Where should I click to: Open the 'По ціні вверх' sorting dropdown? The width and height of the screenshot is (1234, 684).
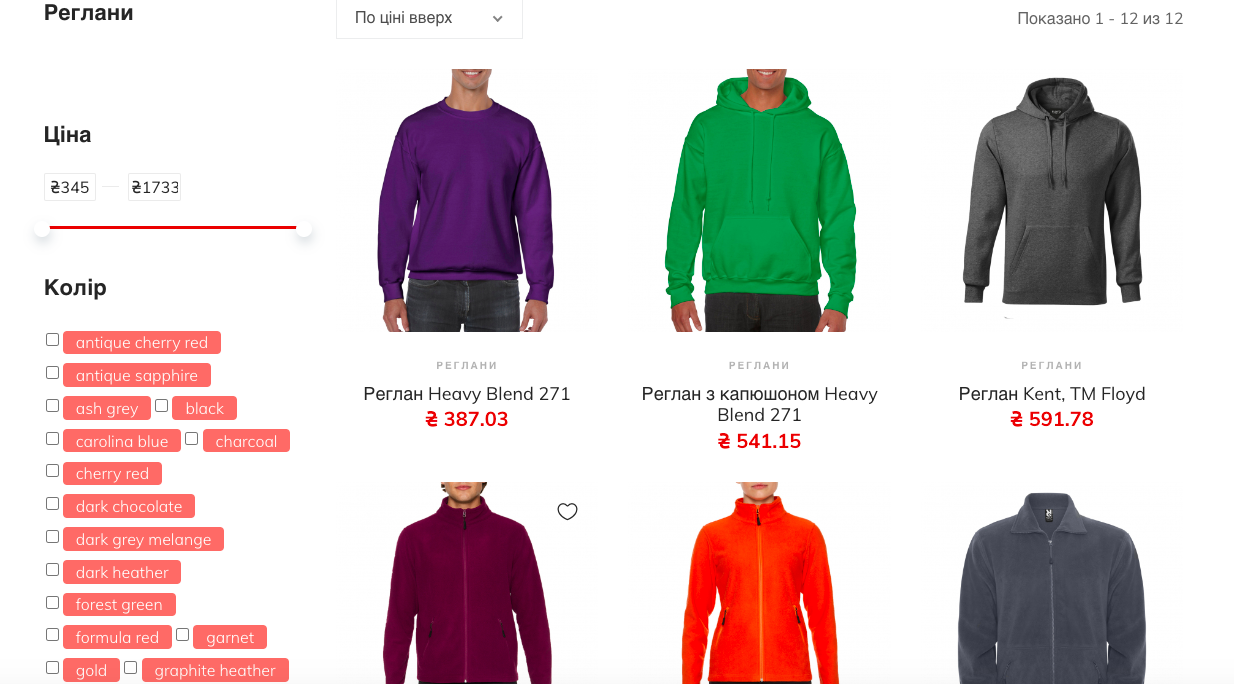429,18
